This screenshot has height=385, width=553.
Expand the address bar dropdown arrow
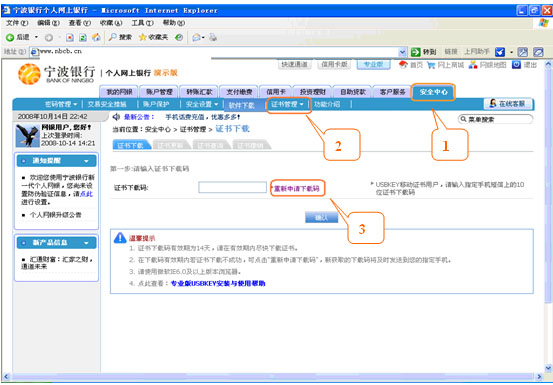[403, 52]
